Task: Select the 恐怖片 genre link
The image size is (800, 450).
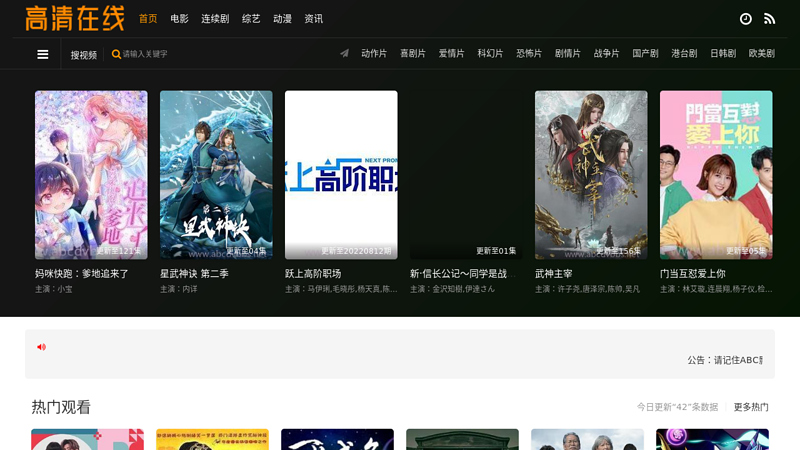Action: 529,54
